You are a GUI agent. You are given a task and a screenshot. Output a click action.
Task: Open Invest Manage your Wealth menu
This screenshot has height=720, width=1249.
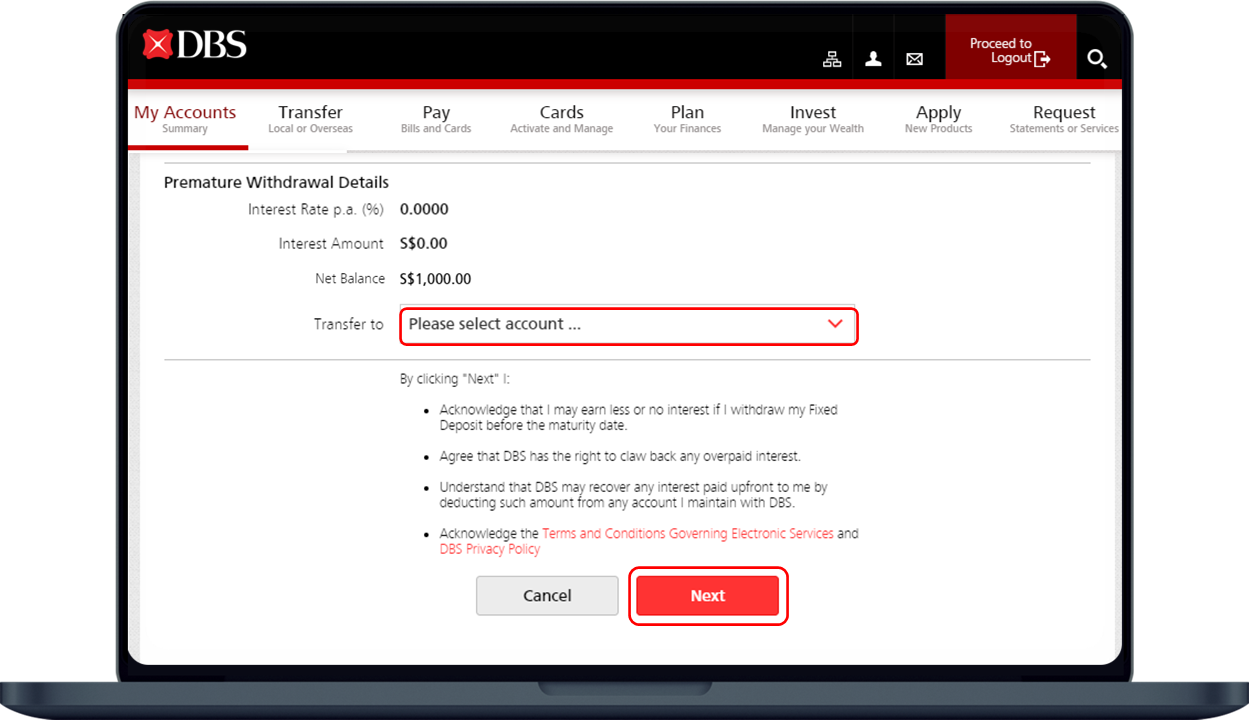(812, 119)
